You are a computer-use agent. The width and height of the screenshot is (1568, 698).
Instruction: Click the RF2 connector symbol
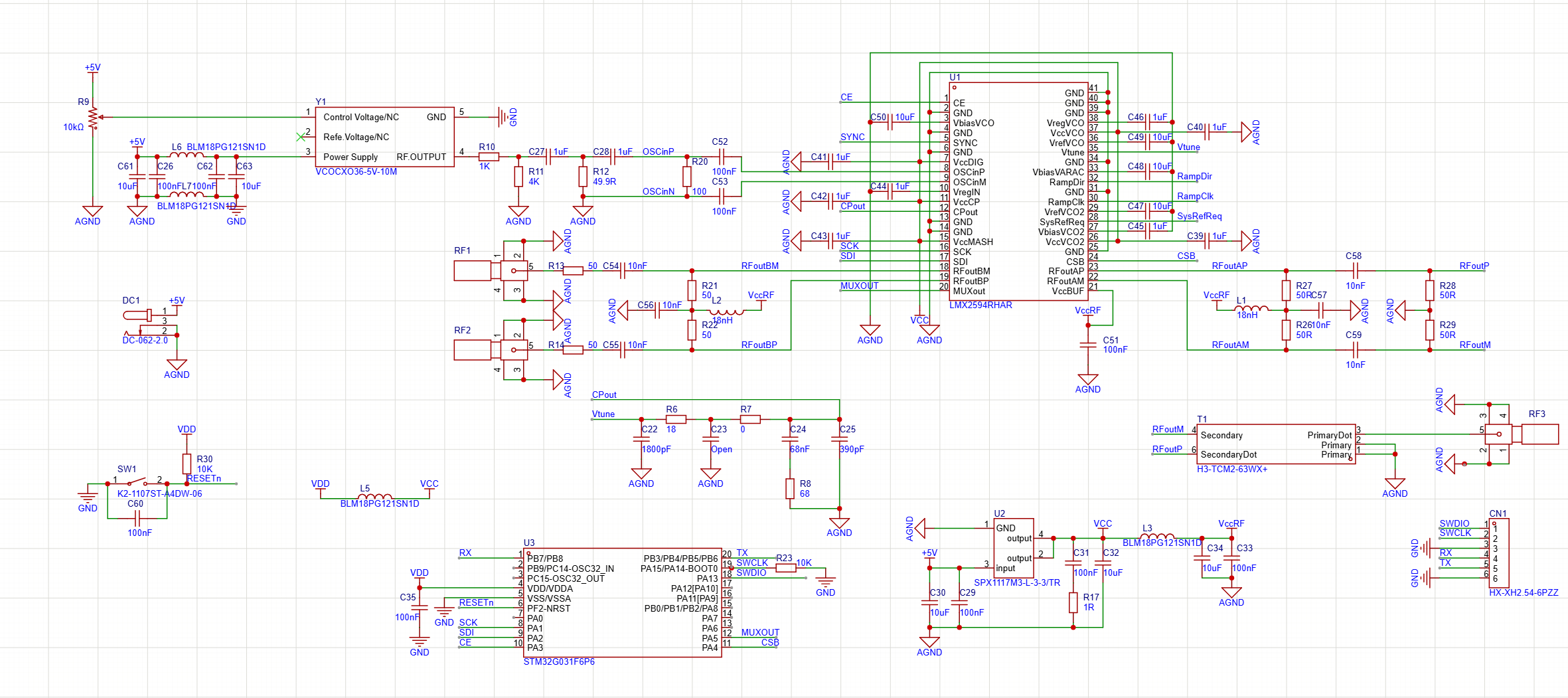click(491, 349)
